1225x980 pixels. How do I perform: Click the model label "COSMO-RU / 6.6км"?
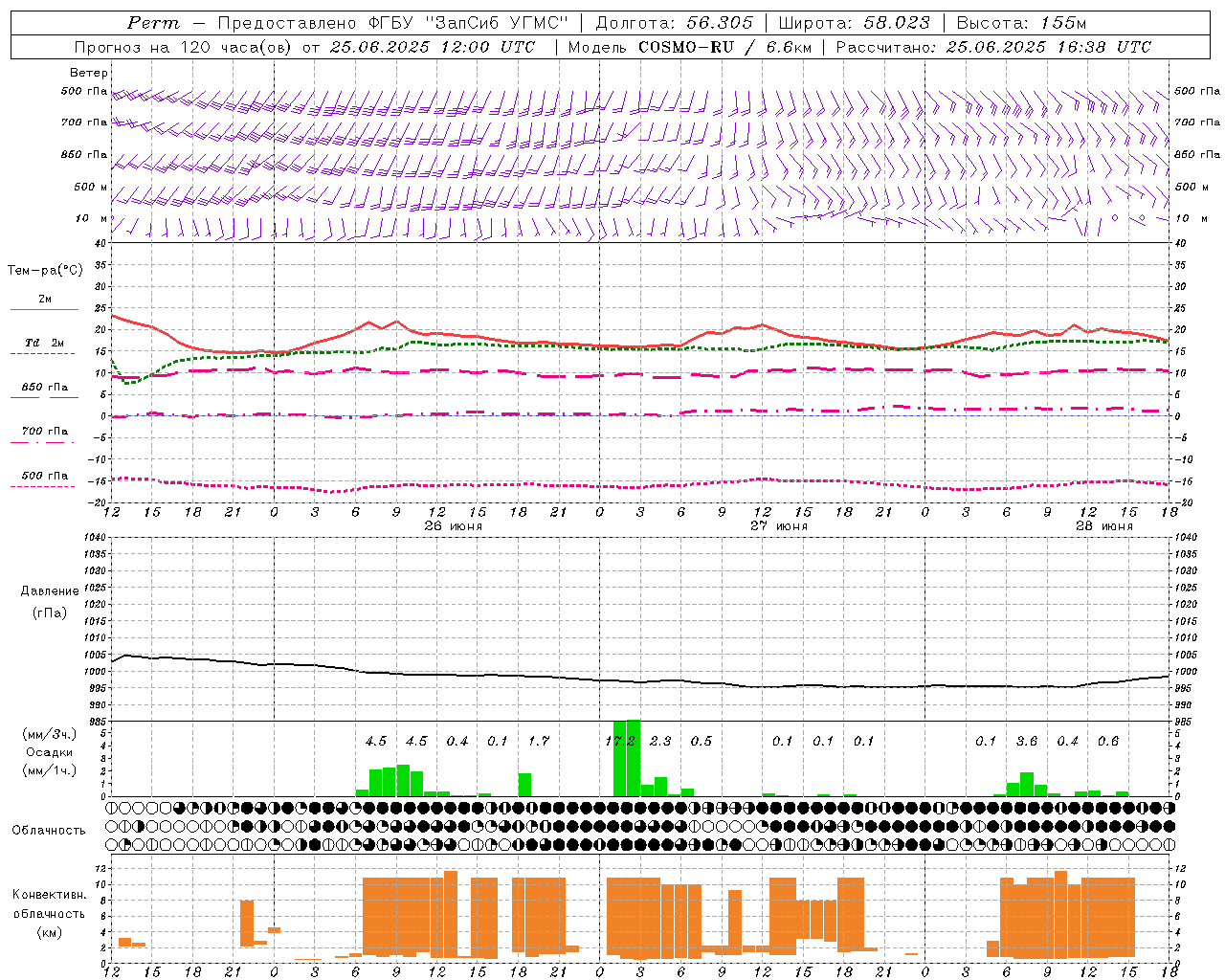726,47
